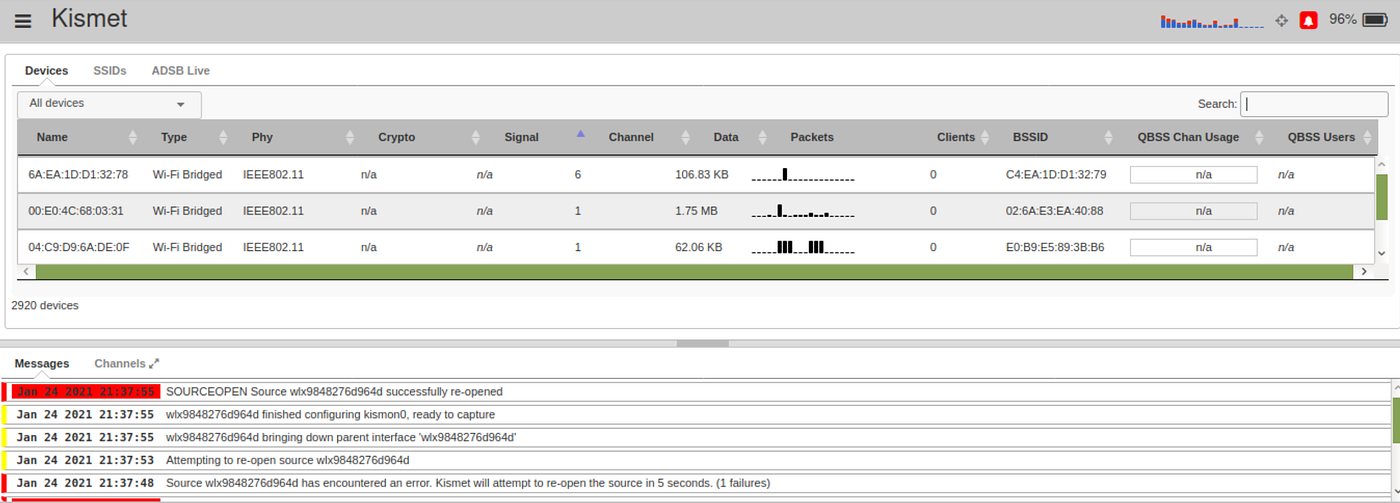Image resolution: width=1400 pixels, height=503 pixels.
Task: Click BSSID C4:EA:1D:D1:32:79
Action: pyautogui.click(x=1056, y=174)
